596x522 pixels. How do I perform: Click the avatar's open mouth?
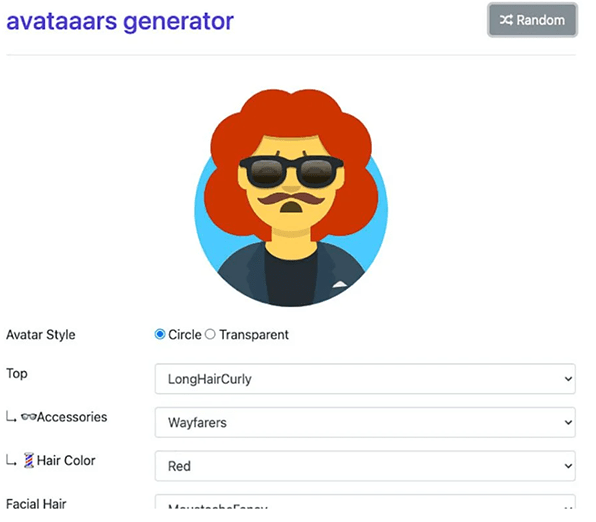291,208
